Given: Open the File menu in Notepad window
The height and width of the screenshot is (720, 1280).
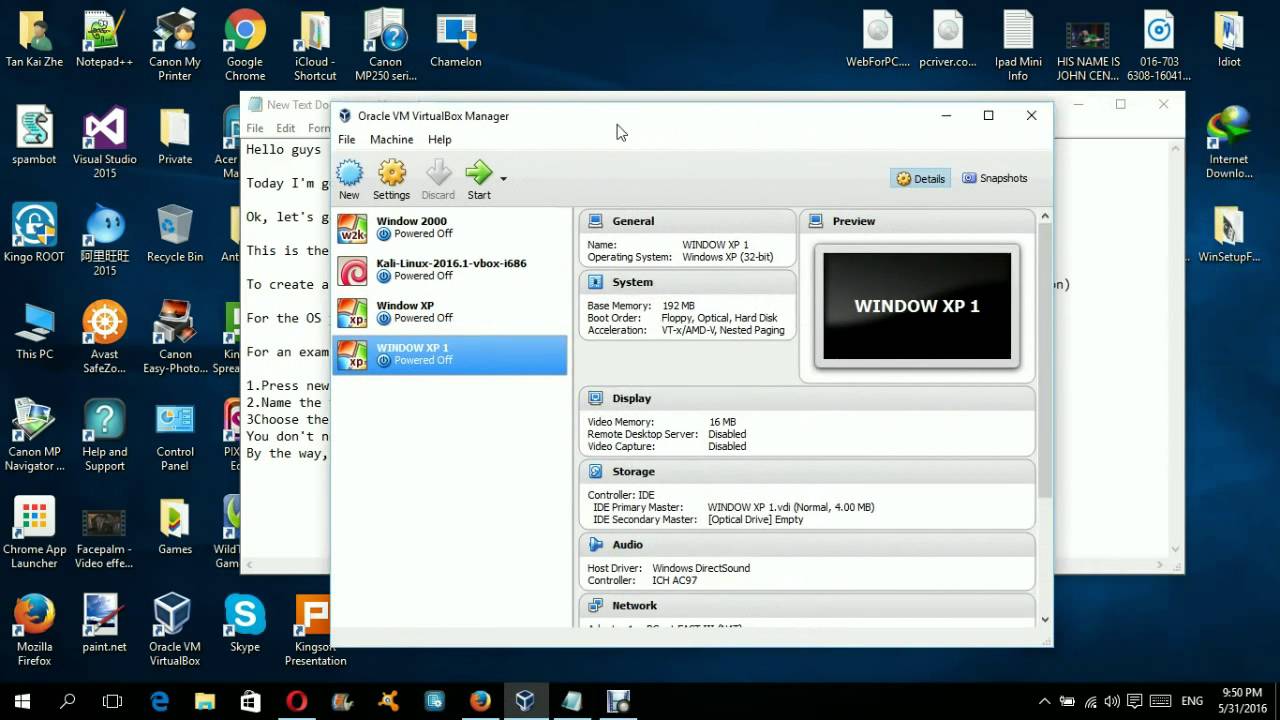Looking at the screenshot, I should coord(255,128).
